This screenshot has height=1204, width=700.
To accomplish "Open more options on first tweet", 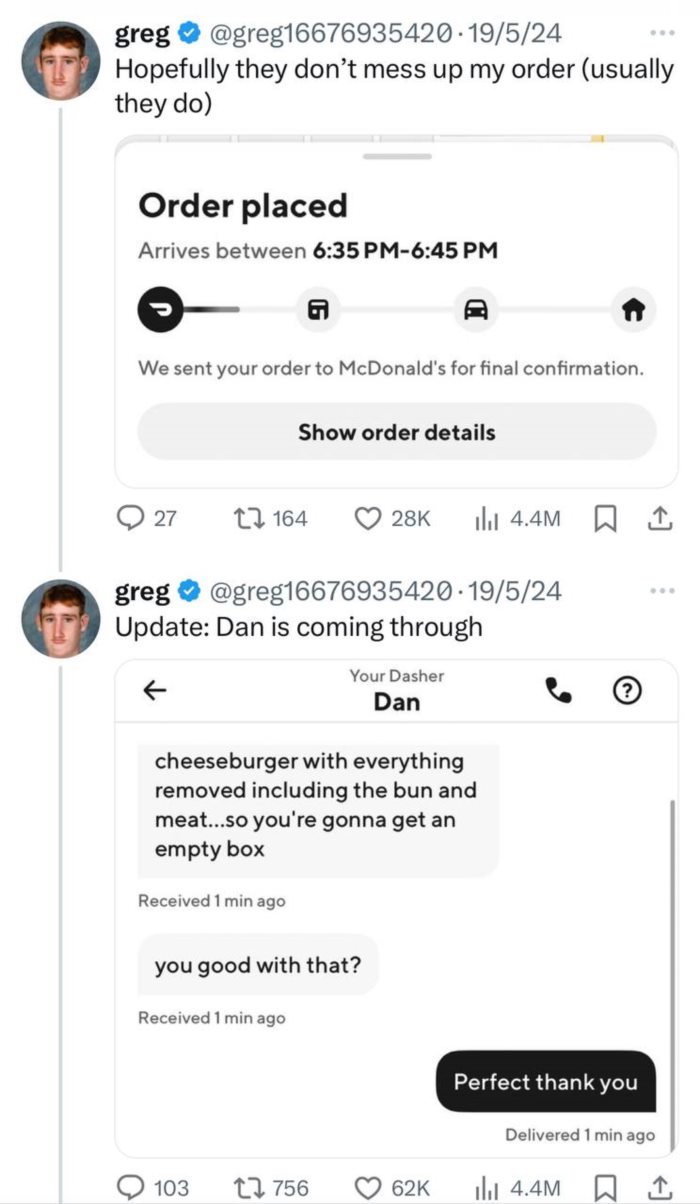I will tap(662, 33).
